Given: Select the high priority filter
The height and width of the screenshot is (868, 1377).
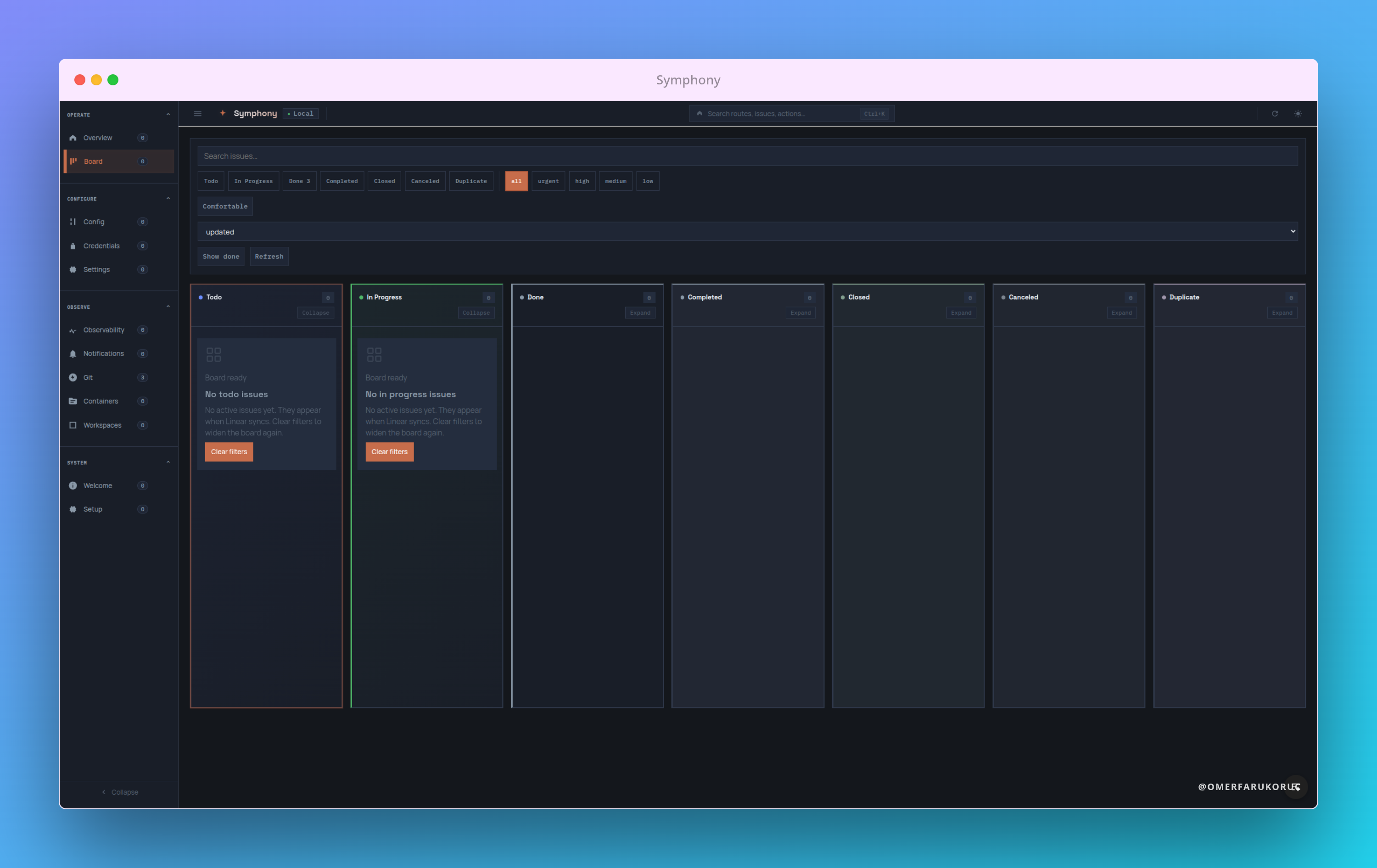Looking at the screenshot, I should 582,181.
